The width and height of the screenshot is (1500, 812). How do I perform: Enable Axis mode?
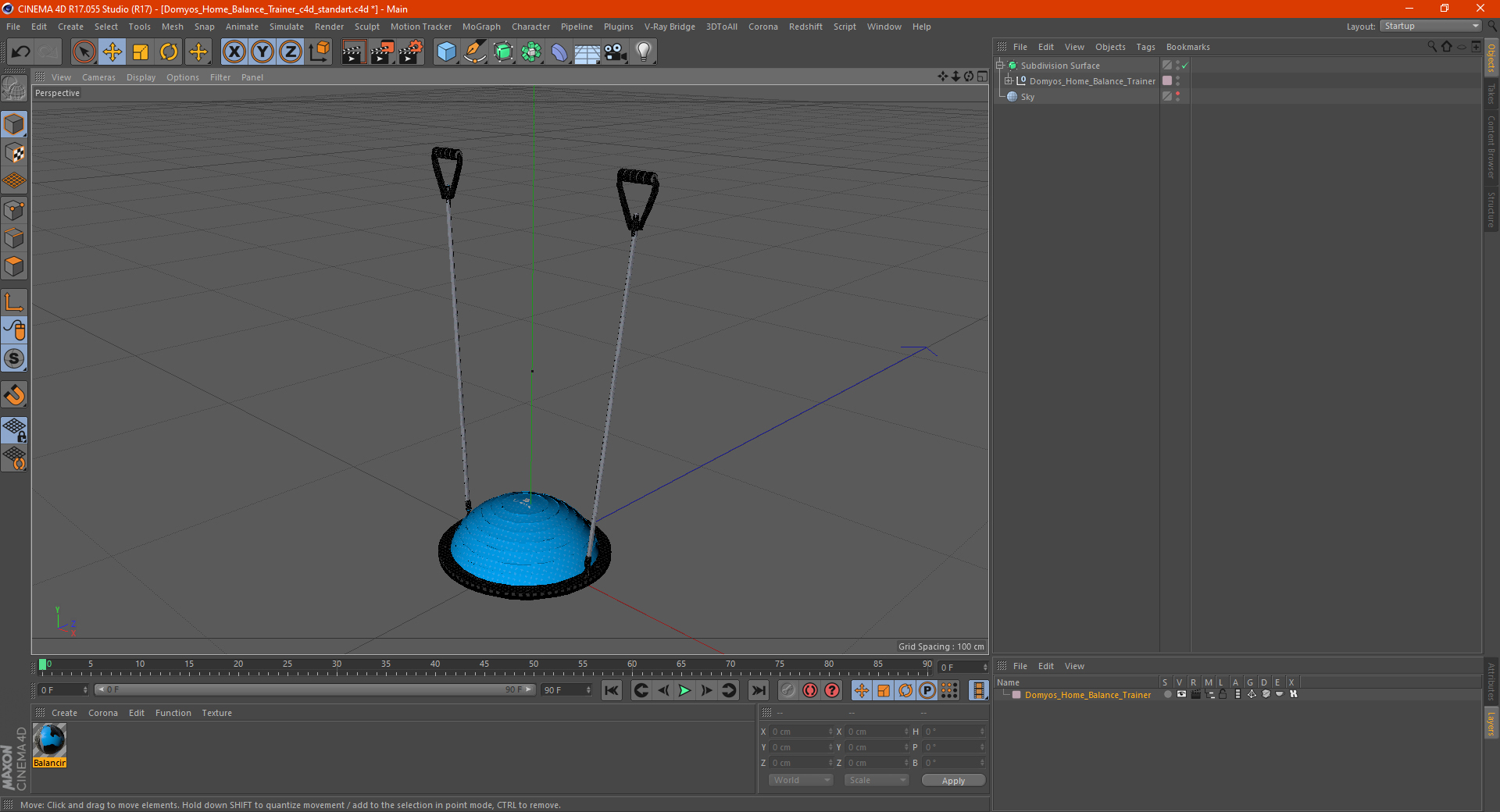[14, 302]
